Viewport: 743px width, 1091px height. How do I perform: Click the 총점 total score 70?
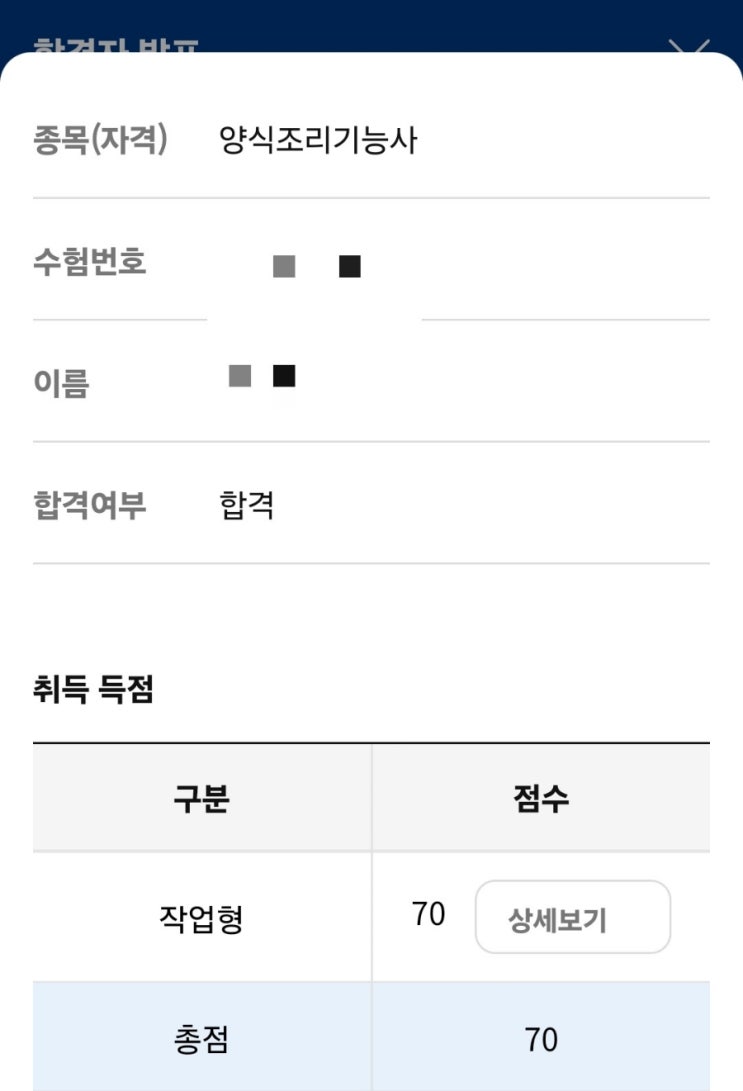[541, 1040]
